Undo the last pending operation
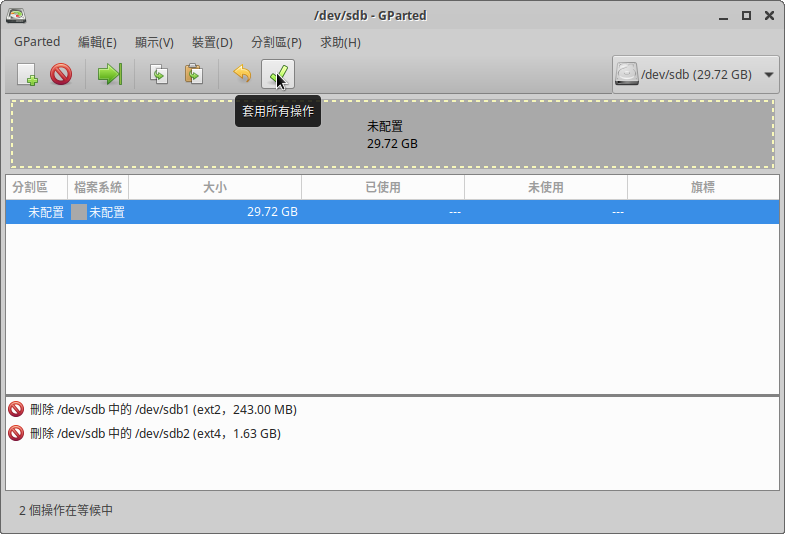Viewport: 785px width, 534px height. click(242, 74)
